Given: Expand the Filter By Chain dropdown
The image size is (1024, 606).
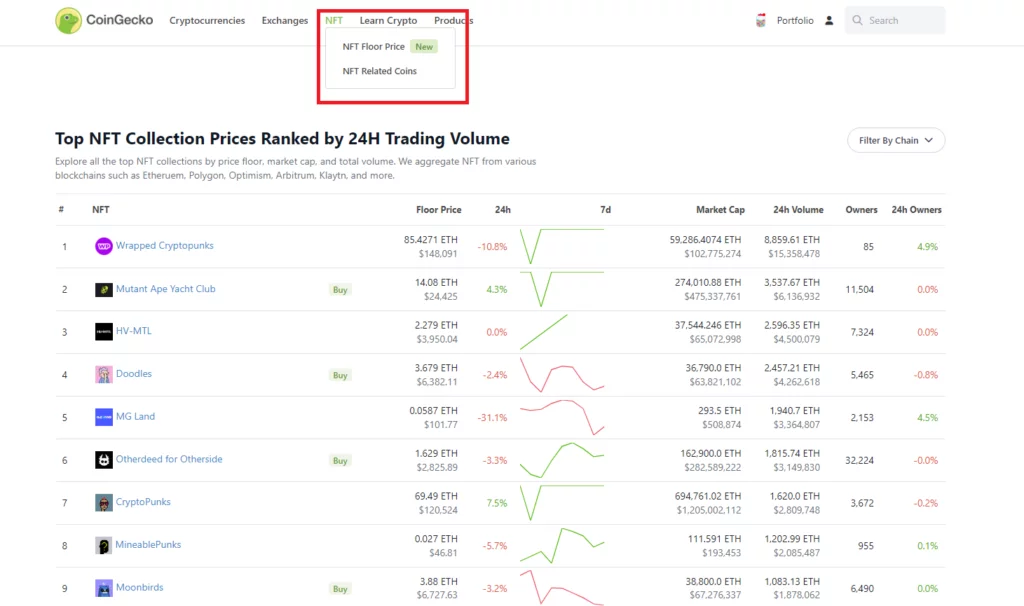Looking at the screenshot, I should tap(895, 141).
